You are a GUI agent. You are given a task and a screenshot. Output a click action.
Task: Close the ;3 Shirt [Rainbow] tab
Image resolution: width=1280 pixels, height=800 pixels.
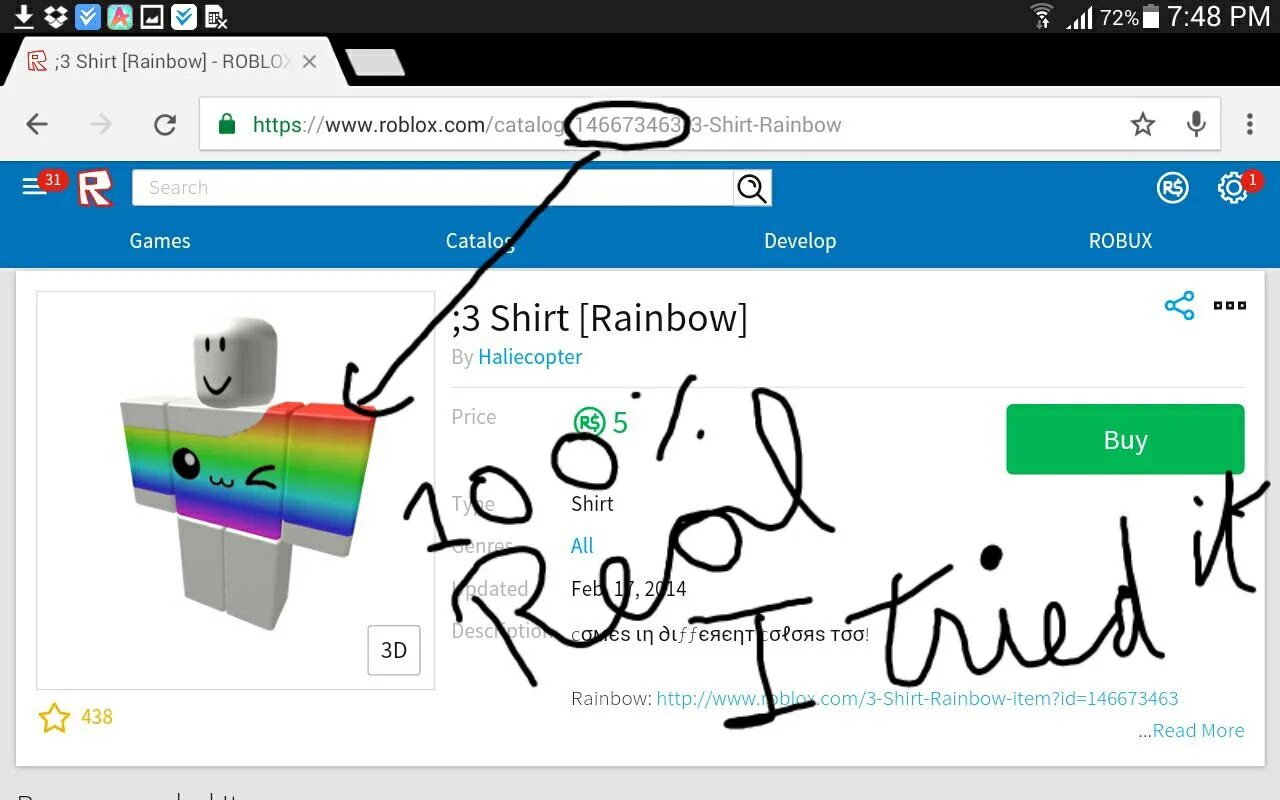[309, 62]
